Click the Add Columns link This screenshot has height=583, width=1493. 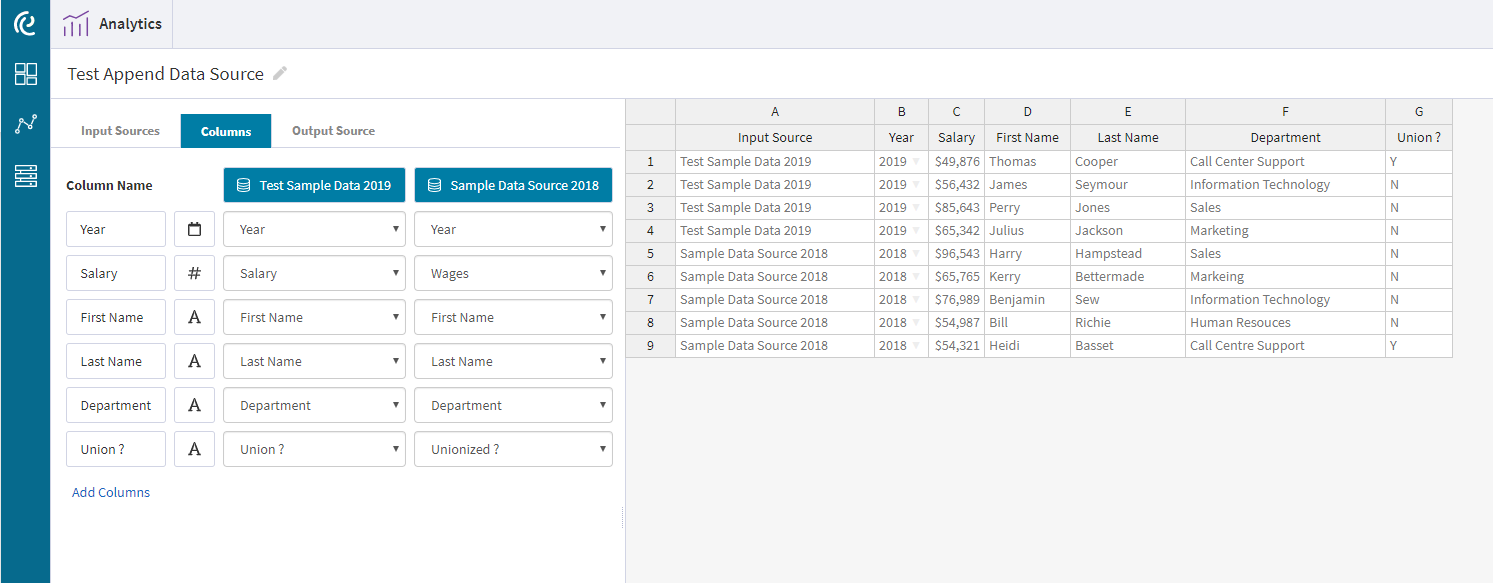pos(110,492)
